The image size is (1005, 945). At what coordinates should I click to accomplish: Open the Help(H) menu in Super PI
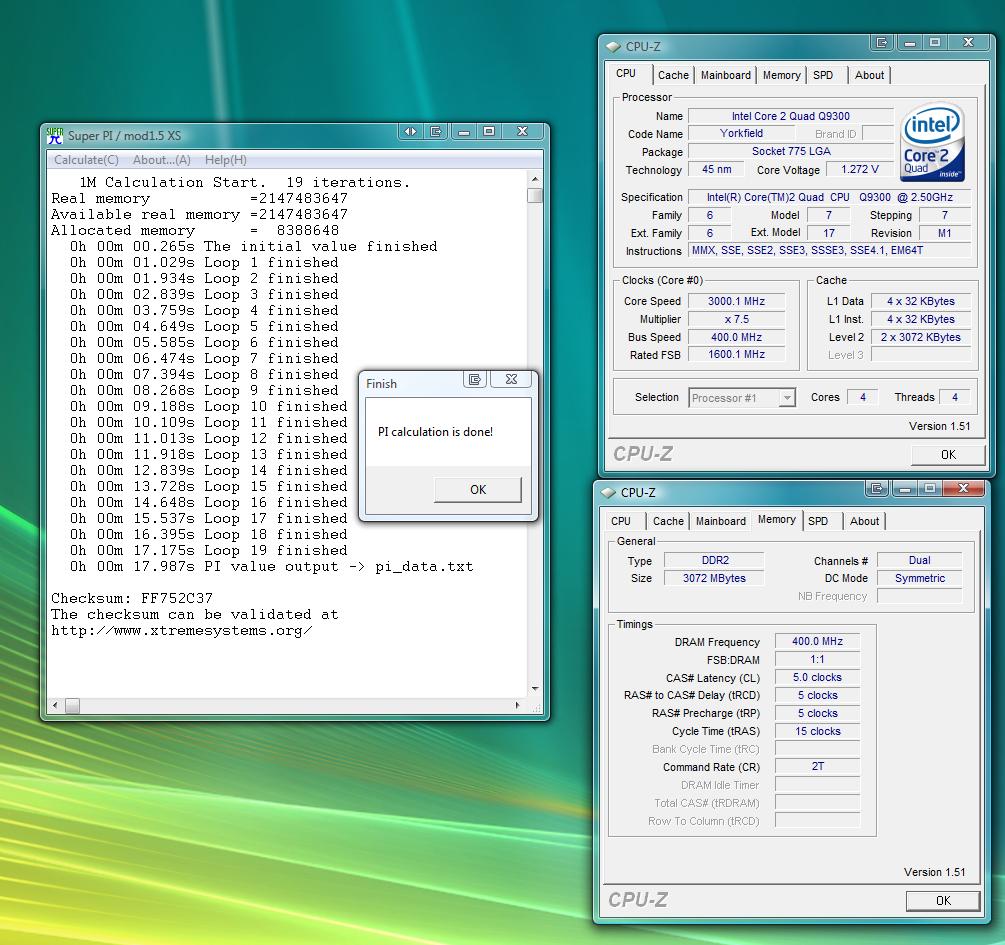pos(226,160)
